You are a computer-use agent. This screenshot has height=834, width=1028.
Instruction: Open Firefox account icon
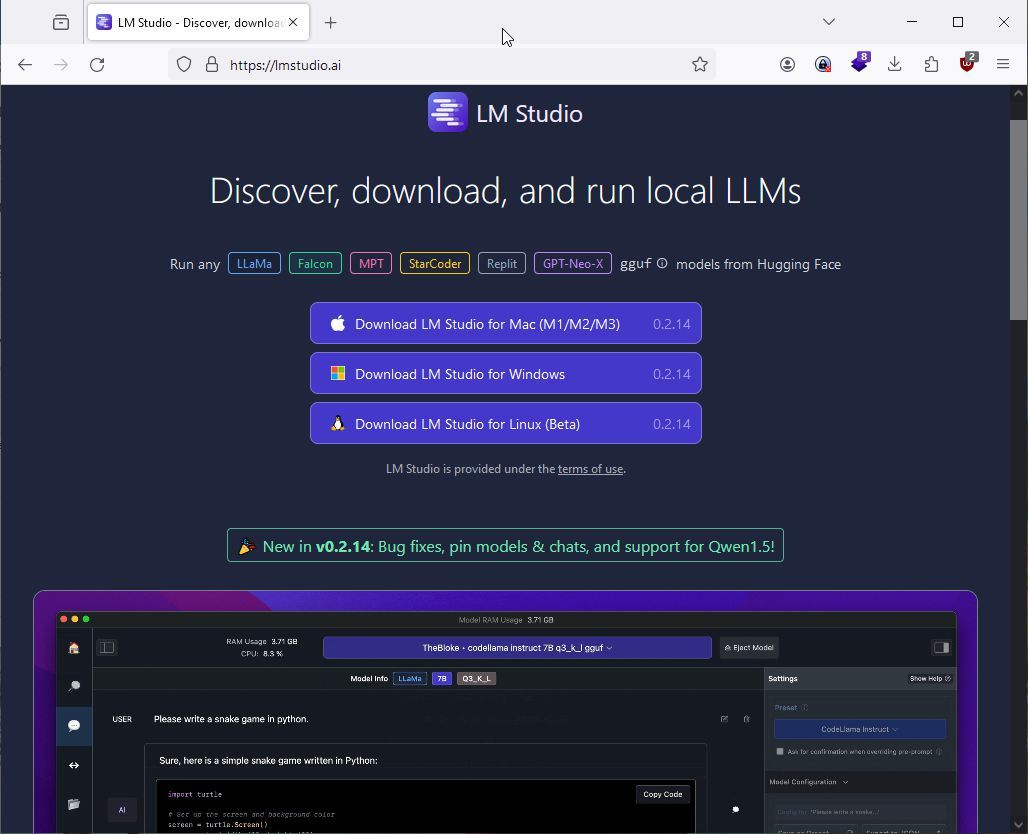[x=787, y=64]
